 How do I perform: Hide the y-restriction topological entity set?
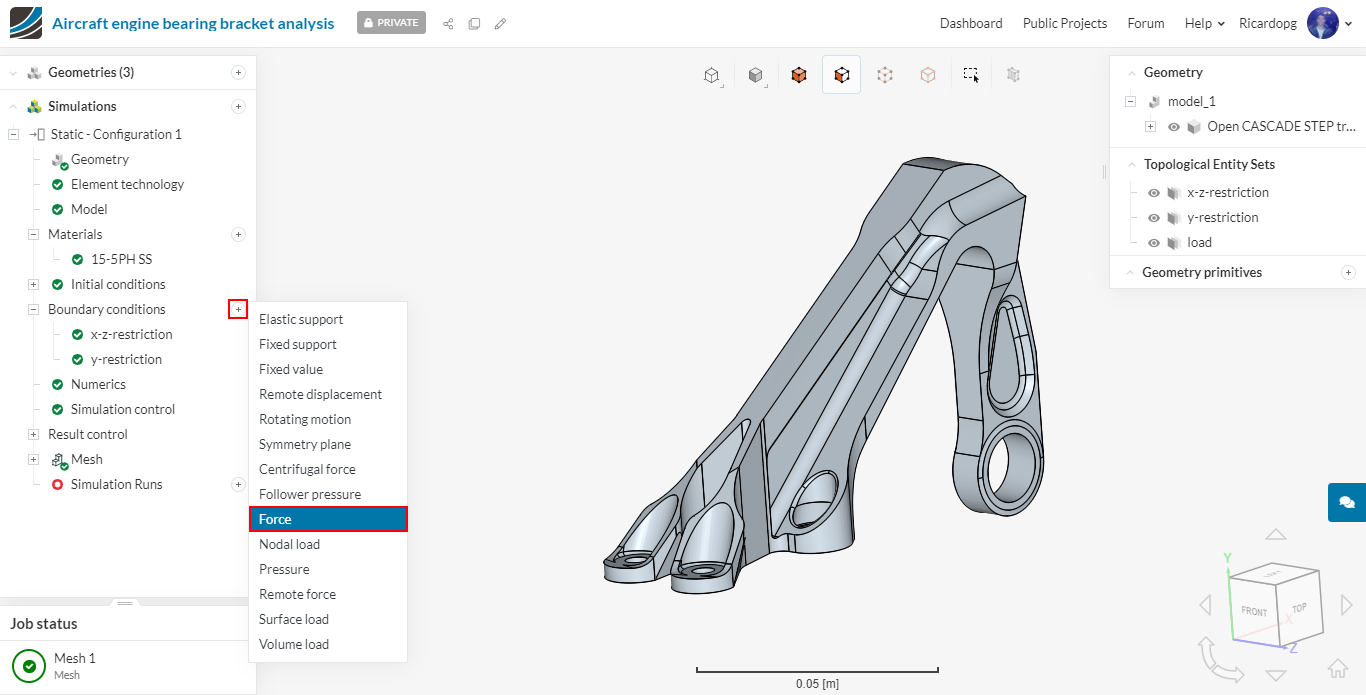pos(1153,218)
